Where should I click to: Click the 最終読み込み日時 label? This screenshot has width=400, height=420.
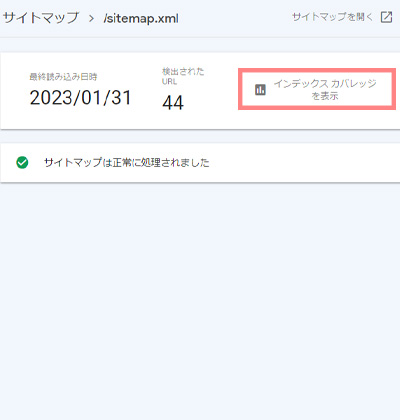tap(63, 77)
